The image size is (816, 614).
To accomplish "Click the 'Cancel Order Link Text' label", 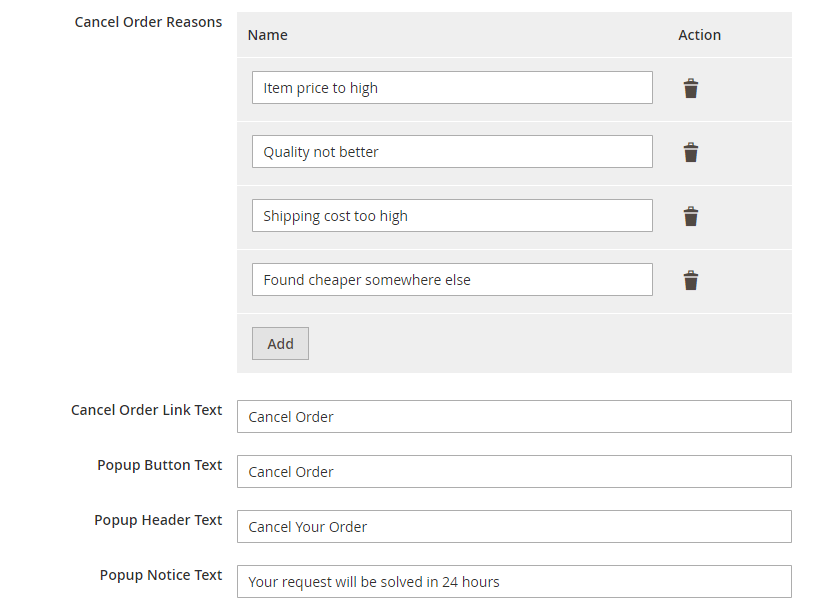I will (146, 410).
